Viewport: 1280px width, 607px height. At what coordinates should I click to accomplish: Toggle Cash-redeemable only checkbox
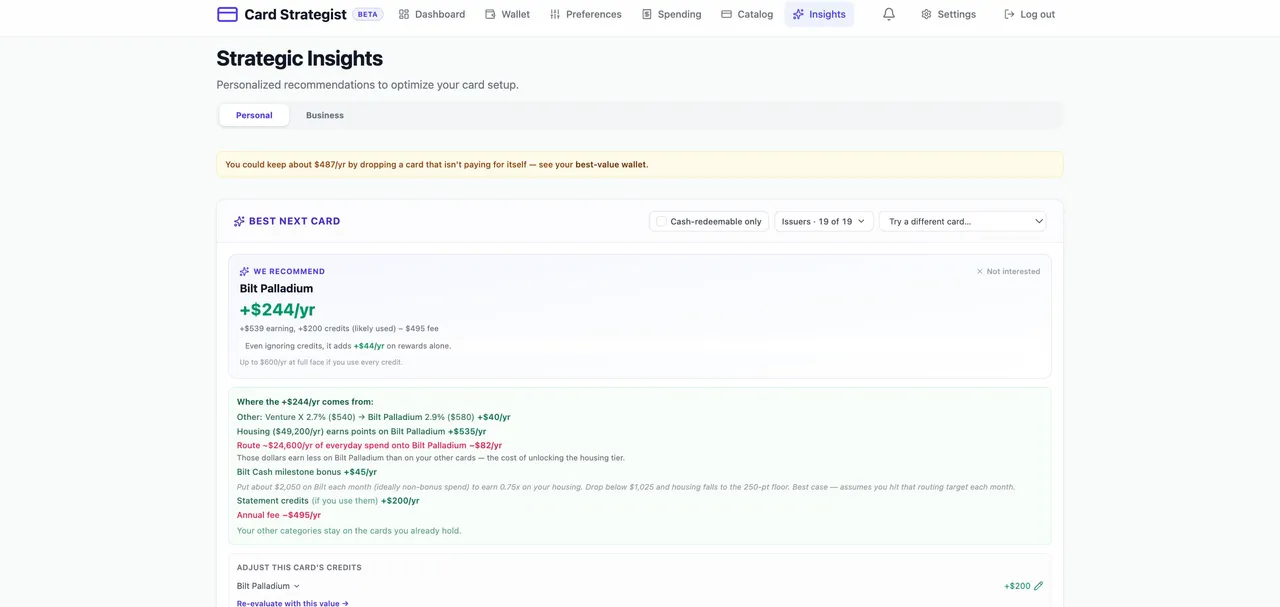coord(661,221)
